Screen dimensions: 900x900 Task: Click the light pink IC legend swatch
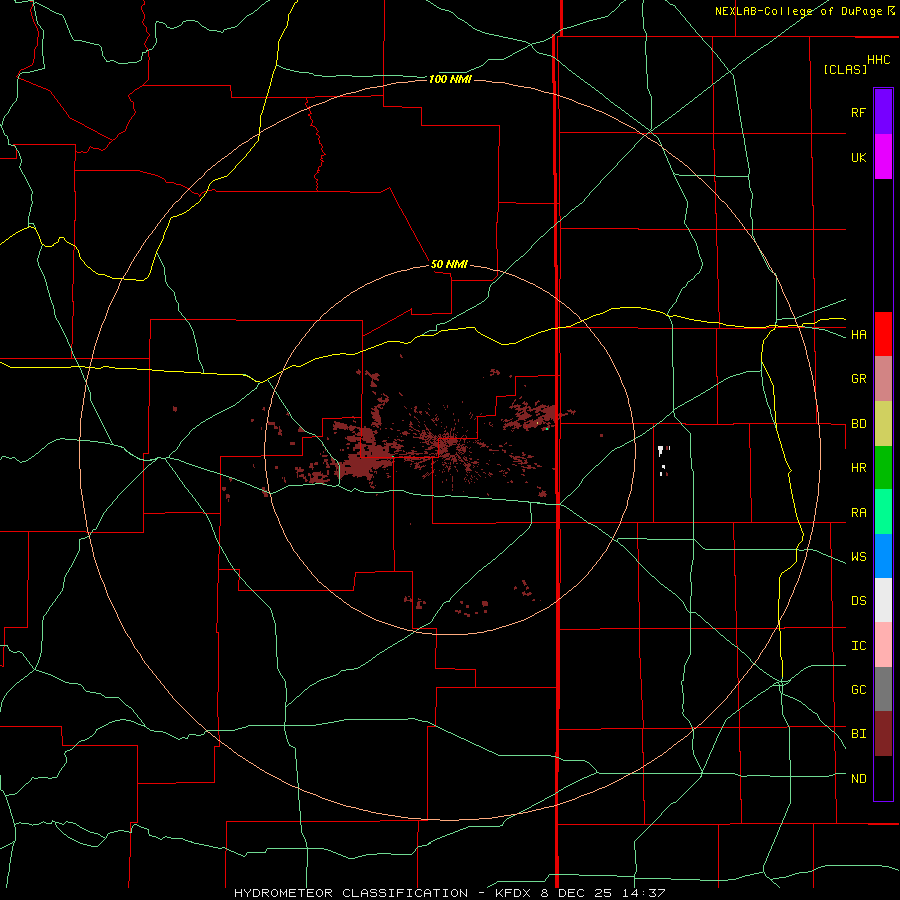coord(883,645)
